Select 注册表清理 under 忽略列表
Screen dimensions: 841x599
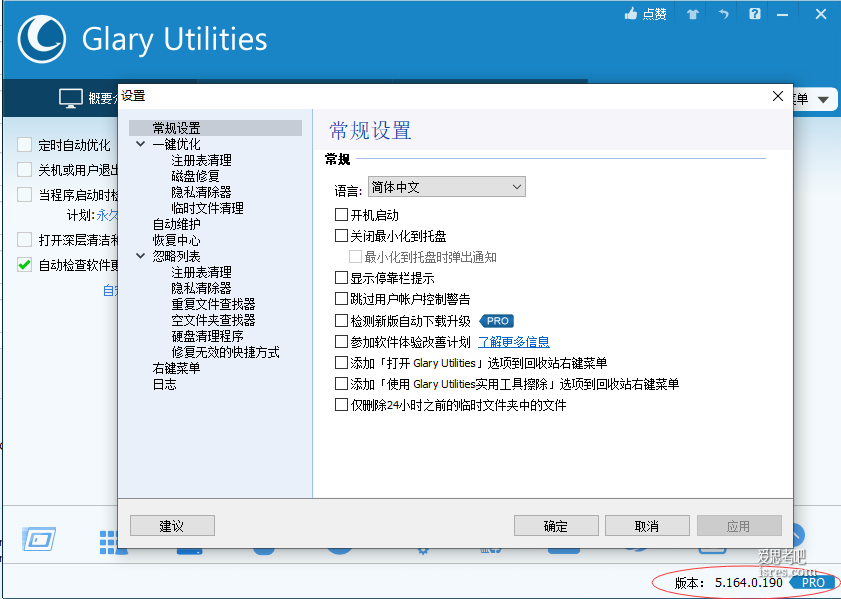click(201, 272)
